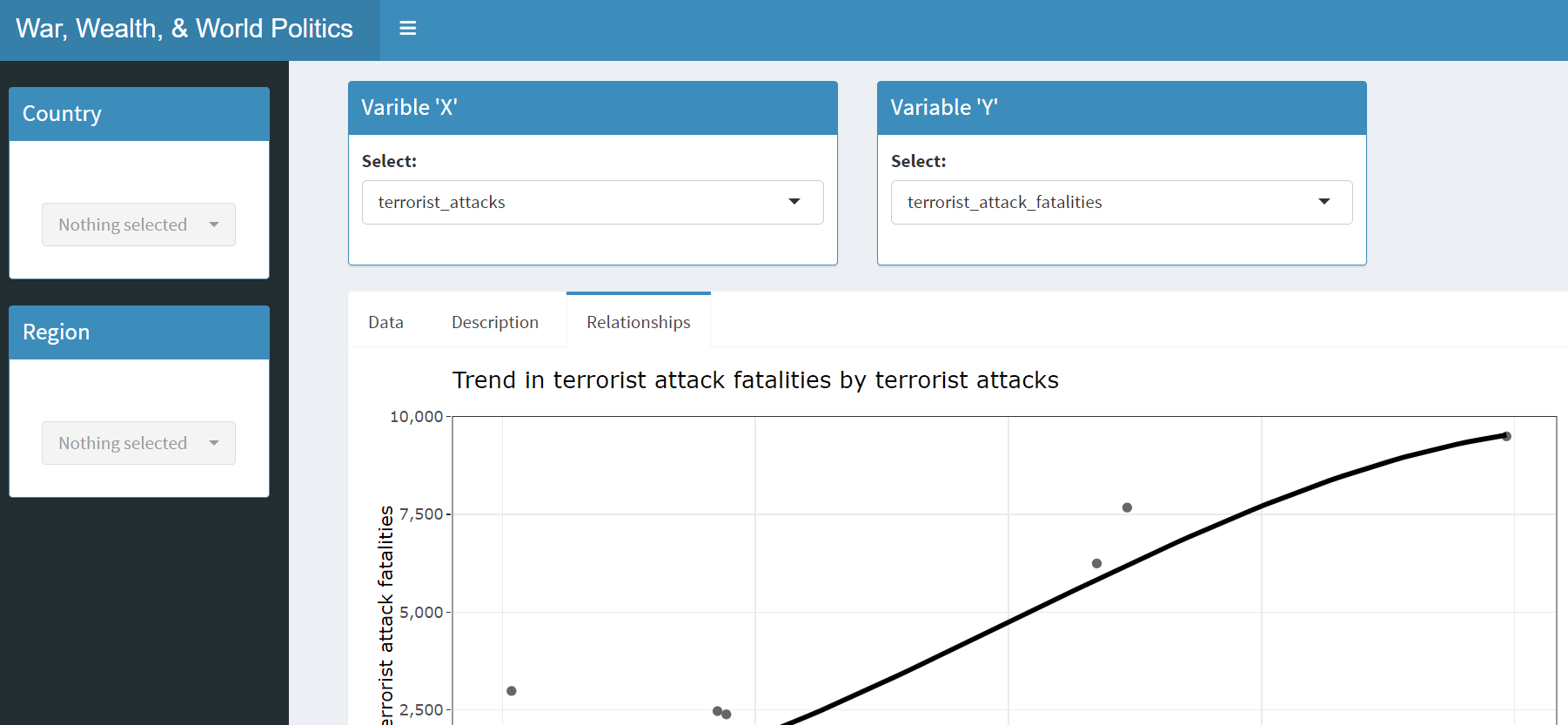Click the chart title about terrorist attack fatalities
This screenshot has width=1568, height=725.
coord(754,380)
